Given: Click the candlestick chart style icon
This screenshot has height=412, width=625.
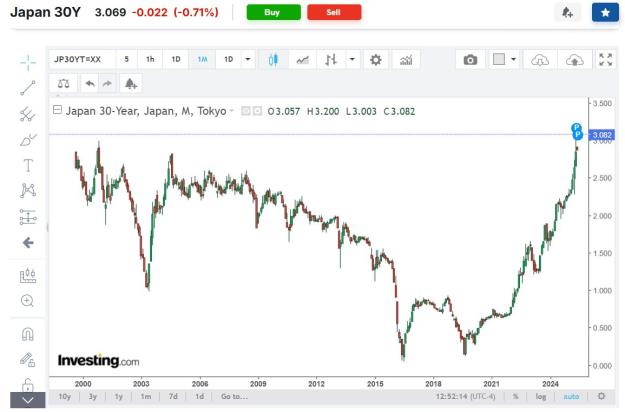Looking at the screenshot, I should pyautogui.click(x=273, y=60).
